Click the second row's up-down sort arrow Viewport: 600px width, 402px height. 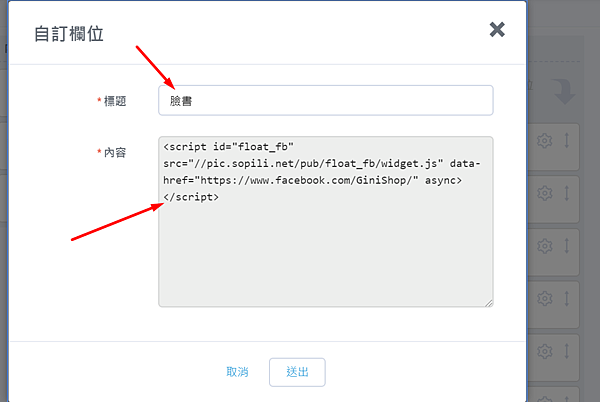coord(566,193)
